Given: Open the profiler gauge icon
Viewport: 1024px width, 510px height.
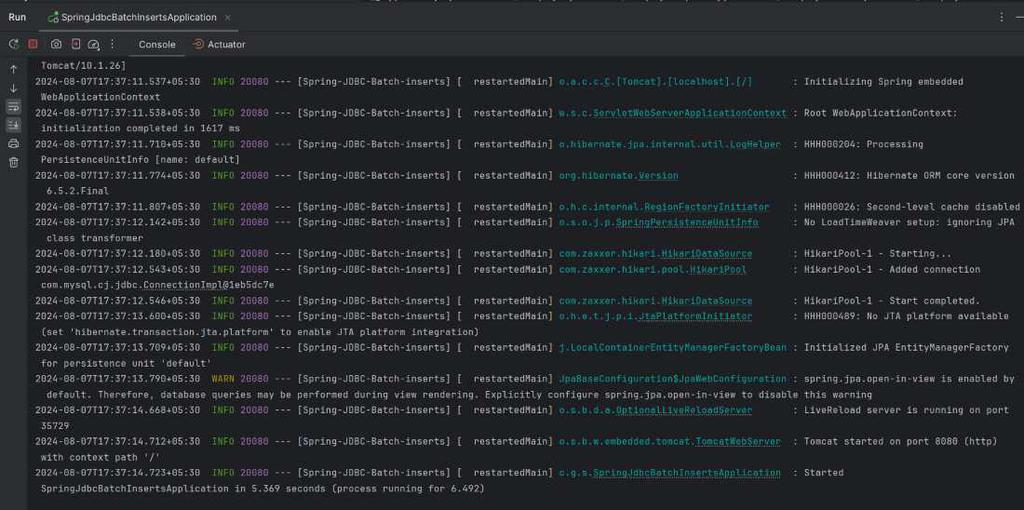Looking at the screenshot, I should point(93,44).
